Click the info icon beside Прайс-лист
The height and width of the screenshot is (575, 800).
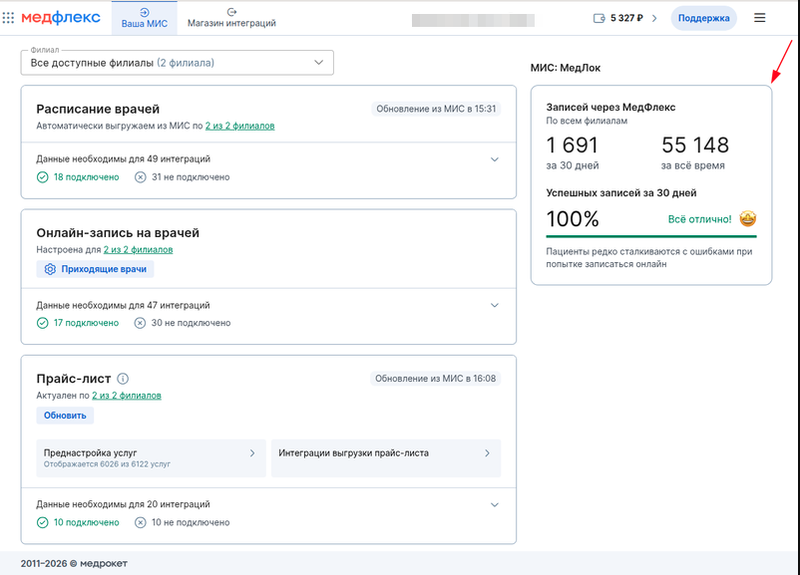click(123, 379)
